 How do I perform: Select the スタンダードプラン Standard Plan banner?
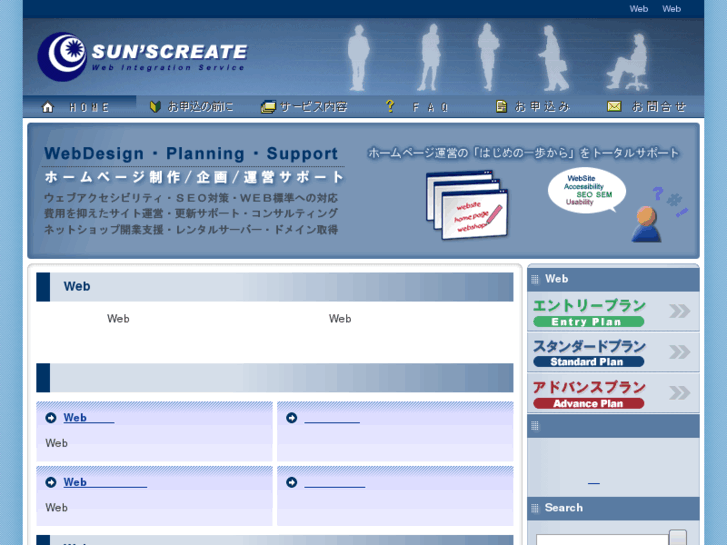(x=613, y=353)
